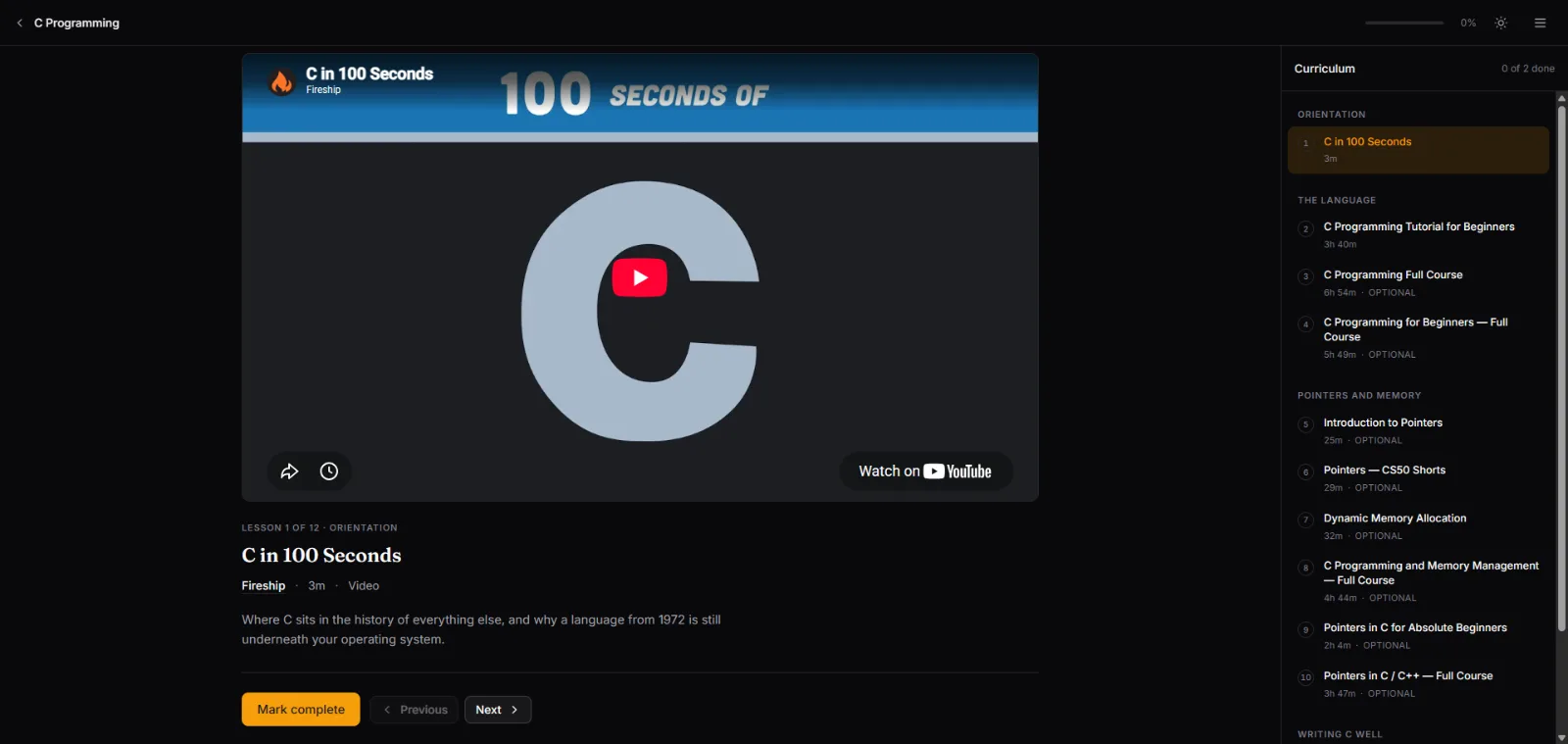Click the Fireship channel flame avatar
1568x744 pixels.
click(281, 82)
